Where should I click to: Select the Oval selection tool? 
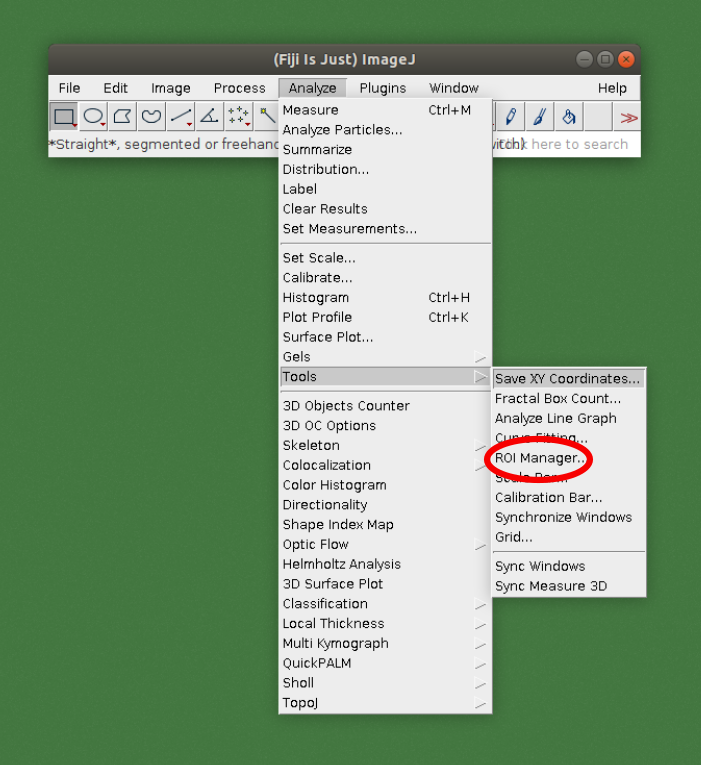pos(93,117)
